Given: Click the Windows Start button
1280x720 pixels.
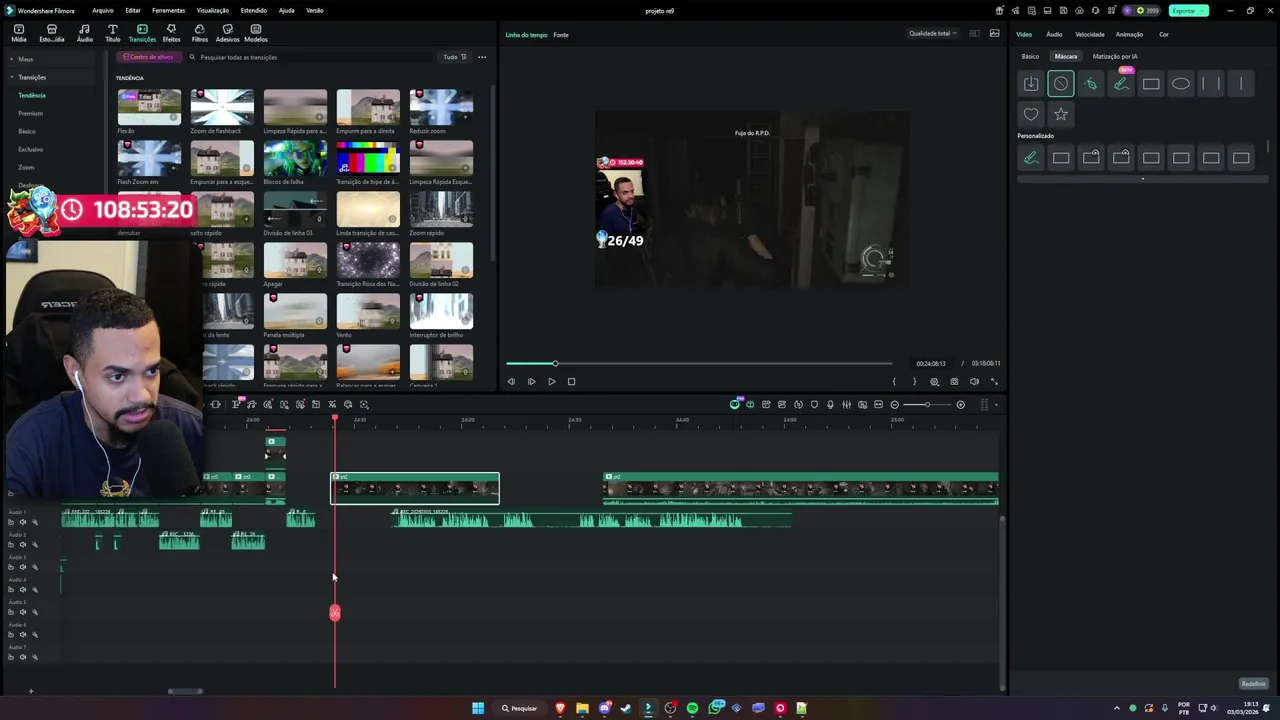Looking at the screenshot, I should [478, 708].
